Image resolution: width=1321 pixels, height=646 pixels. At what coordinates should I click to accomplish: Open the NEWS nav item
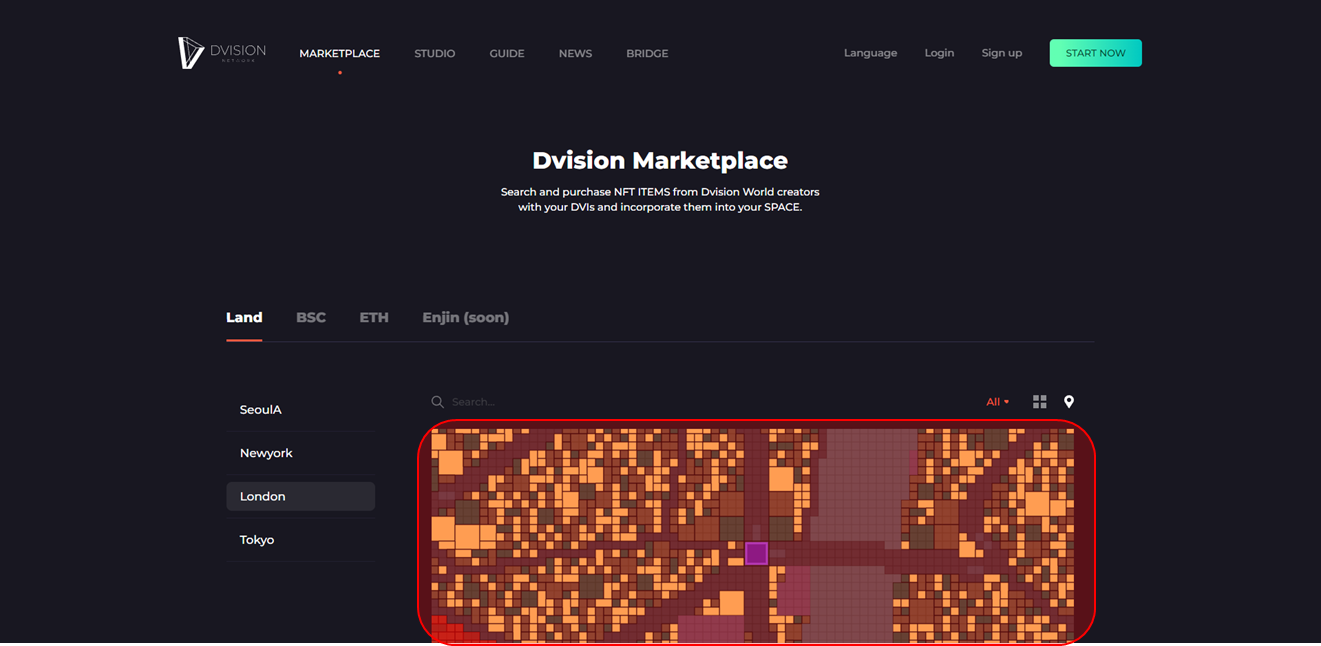(575, 54)
